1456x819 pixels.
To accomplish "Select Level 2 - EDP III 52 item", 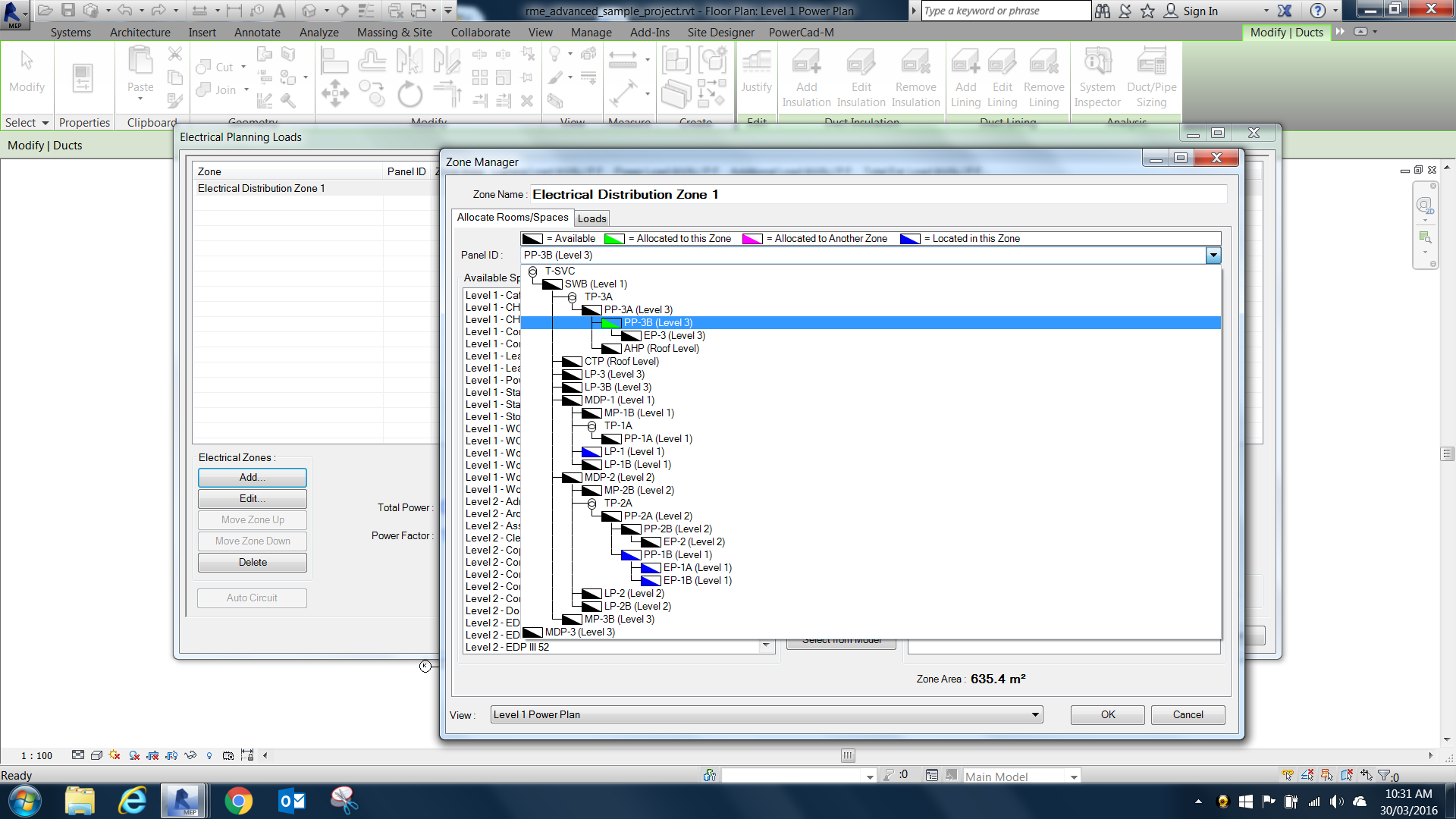I will [x=507, y=647].
